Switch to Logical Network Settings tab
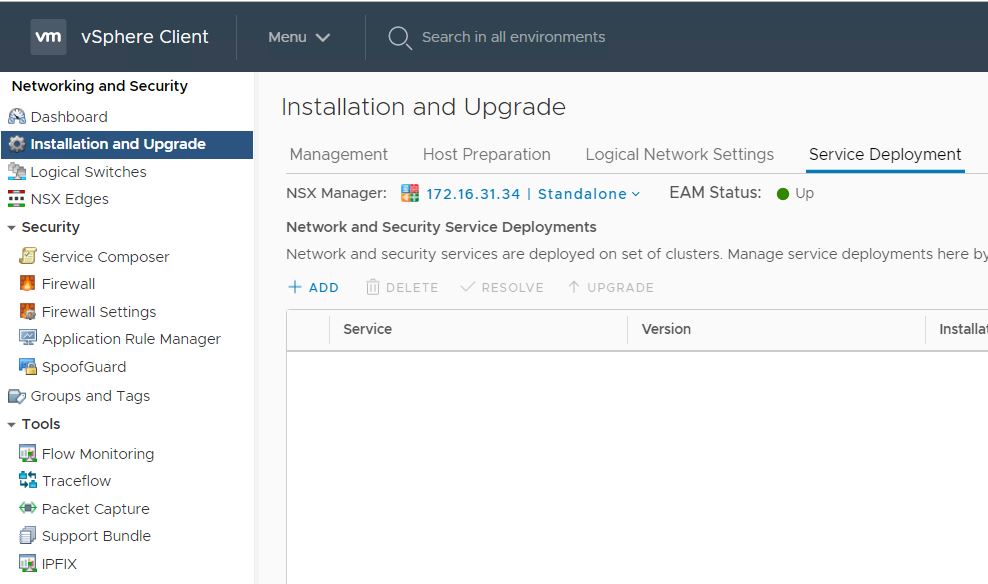The image size is (988, 584). tap(679, 154)
